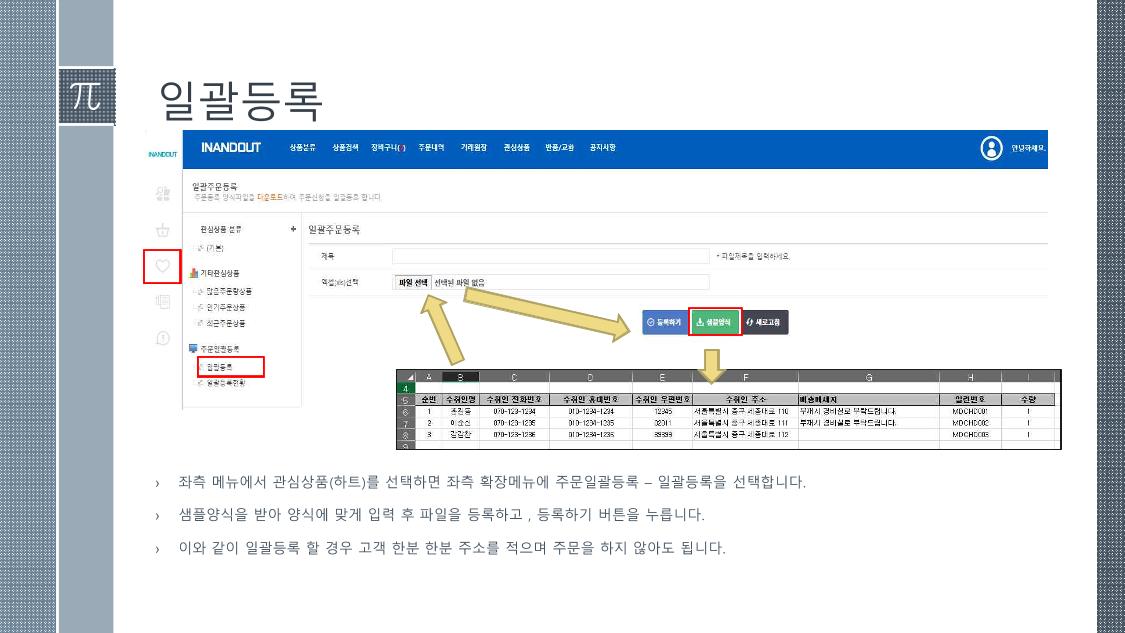
Task: Click the topmost icon in the left sidebar
Action: [163, 194]
